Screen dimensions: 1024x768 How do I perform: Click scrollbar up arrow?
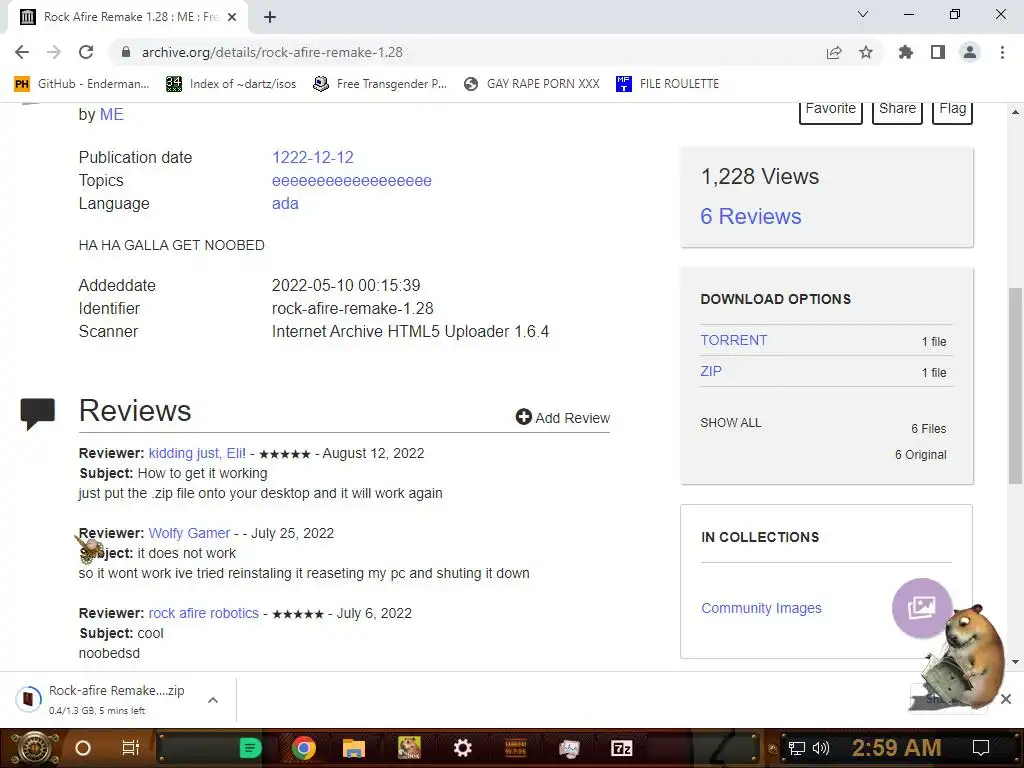[1015, 112]
